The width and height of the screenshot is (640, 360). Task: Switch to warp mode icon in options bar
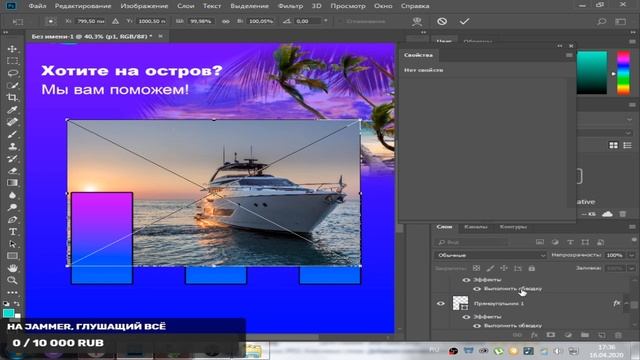417,21
